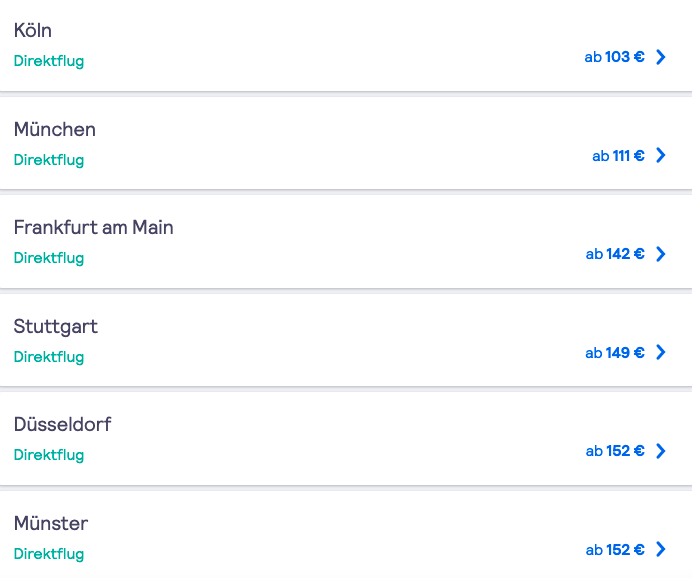View price ab 111 € for München
This screenshot has height=578, width=692.
618,156
